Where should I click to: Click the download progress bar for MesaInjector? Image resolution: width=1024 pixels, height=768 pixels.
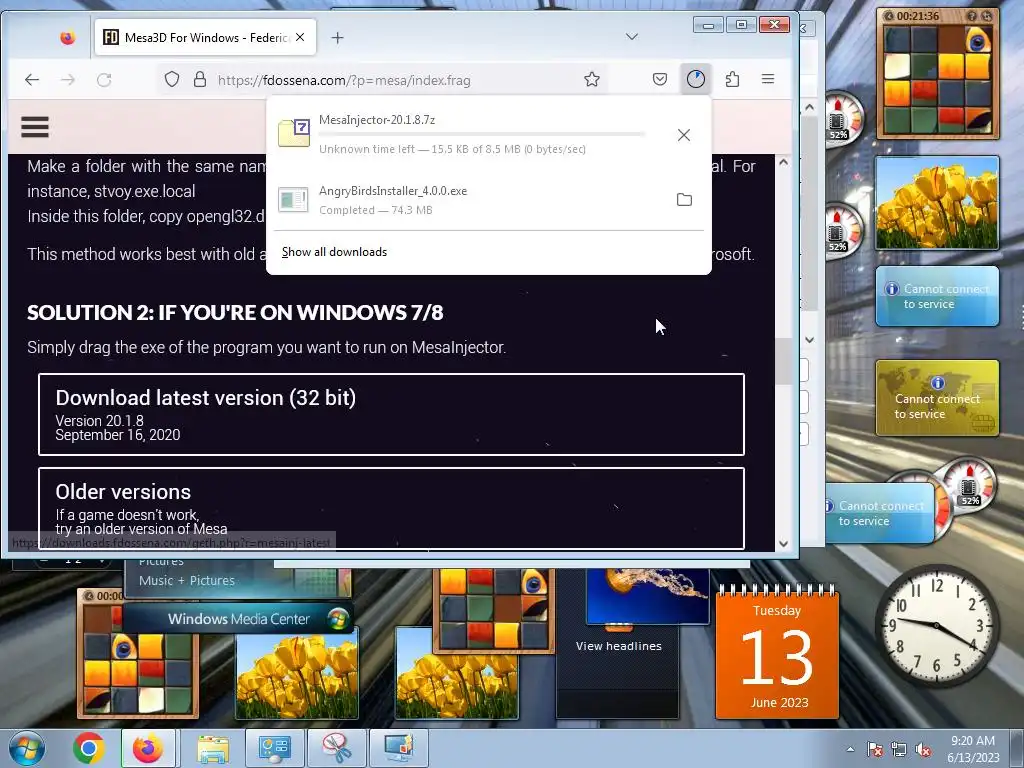482,134
